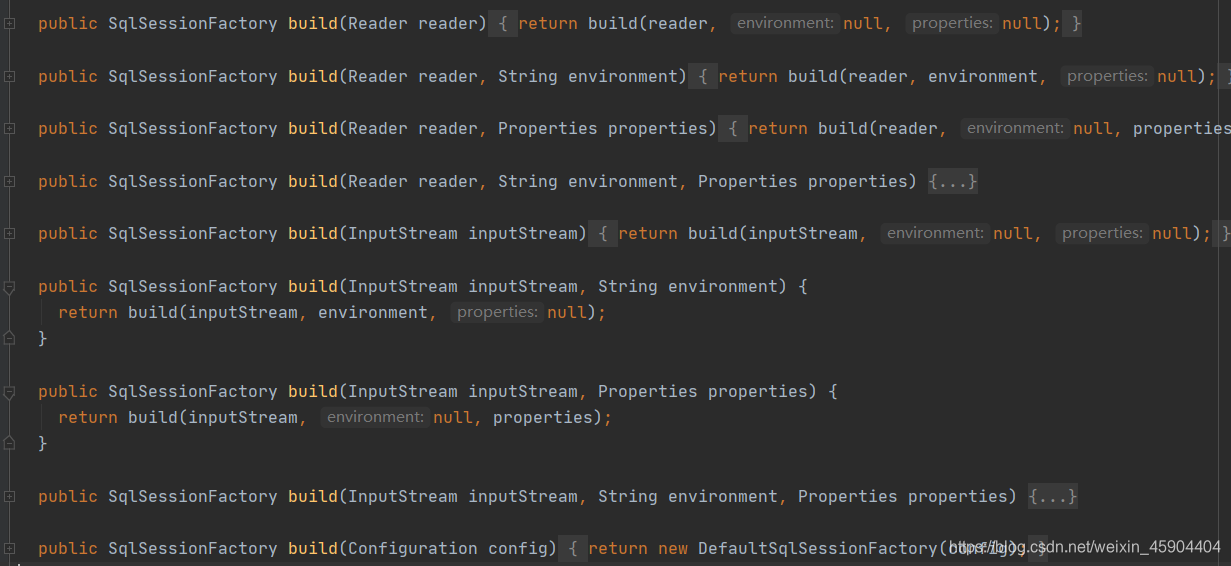
Task: Click 'environment:' hint in build(Reader reader, Properties properties) line
Action: pos(1015,128)
